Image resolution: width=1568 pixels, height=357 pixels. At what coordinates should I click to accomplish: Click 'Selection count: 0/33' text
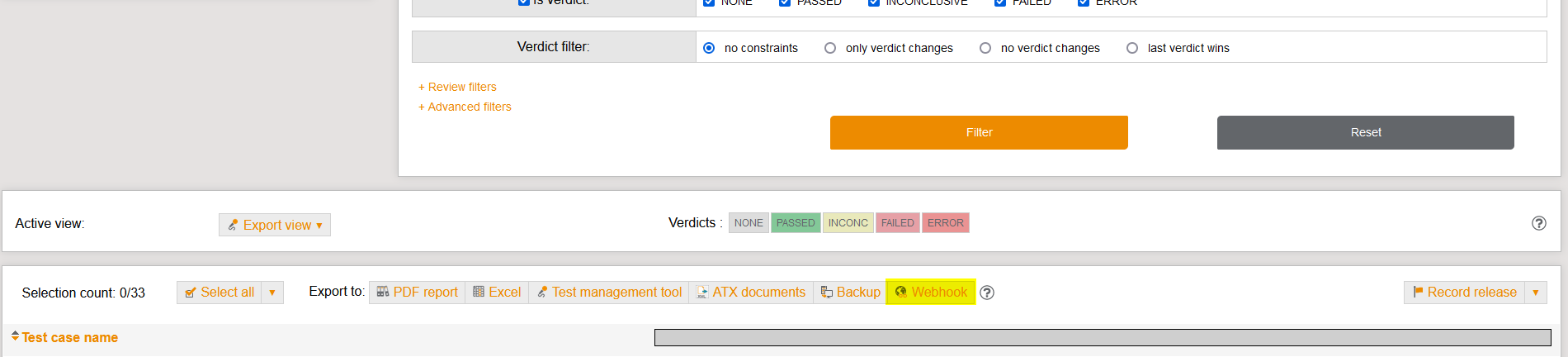(83, 293)
